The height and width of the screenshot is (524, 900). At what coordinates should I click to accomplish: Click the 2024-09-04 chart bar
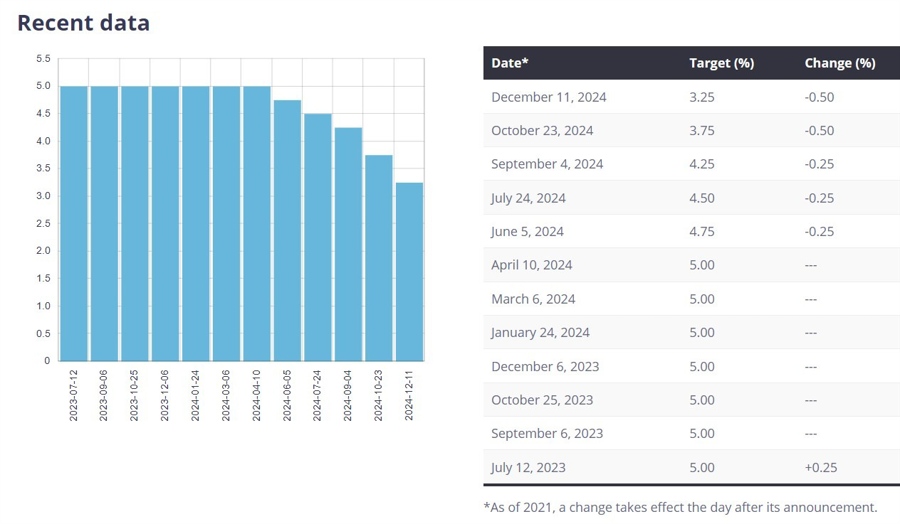[348, 244]
